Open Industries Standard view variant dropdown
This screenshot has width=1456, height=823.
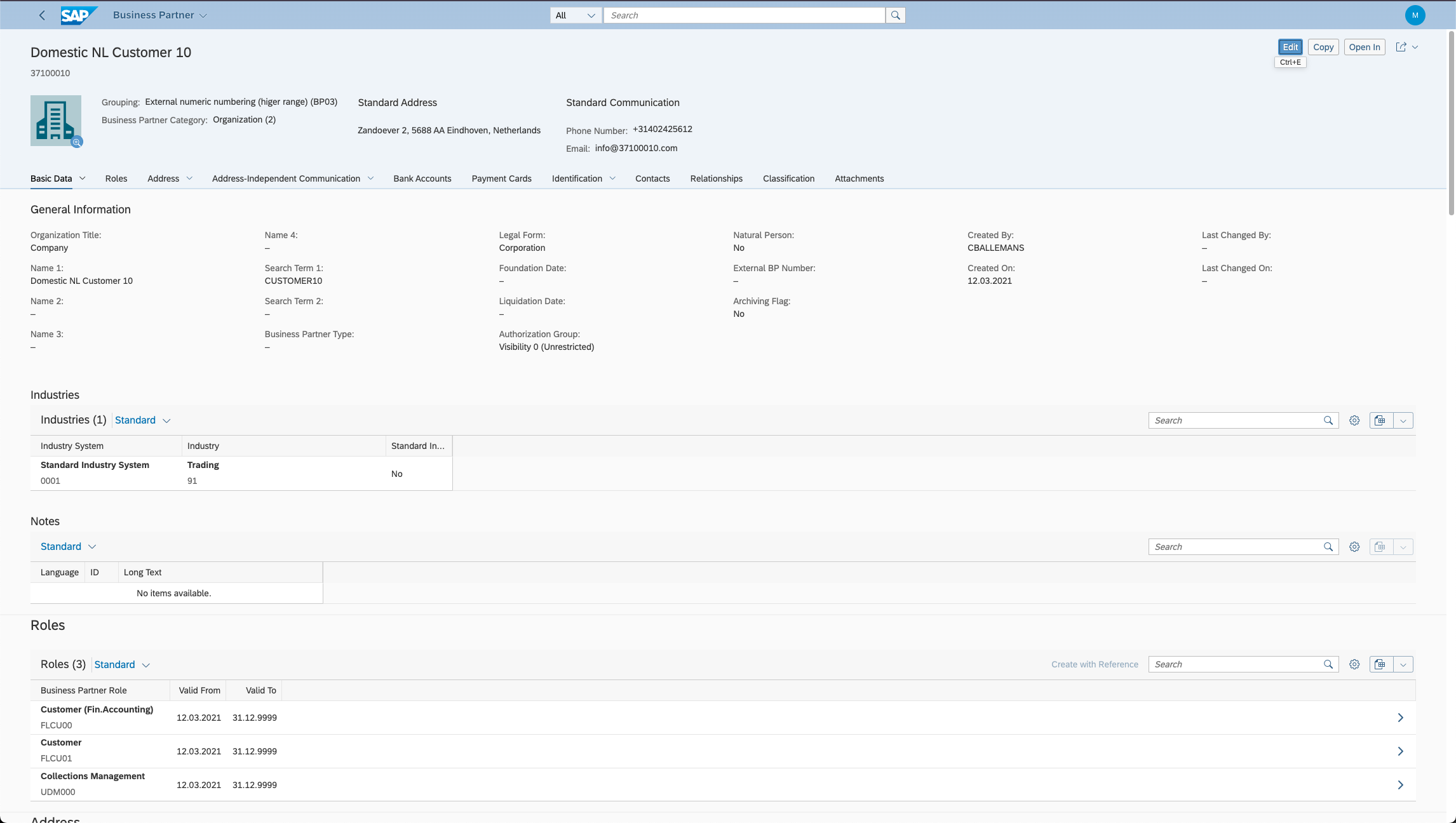pos(143,420)
